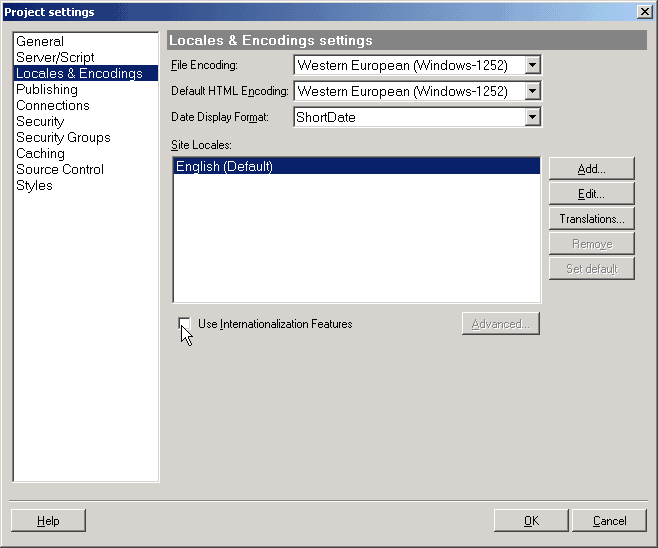Select English (Default) in Site Locales
658x548 pixels.
(x=225, y=167)
